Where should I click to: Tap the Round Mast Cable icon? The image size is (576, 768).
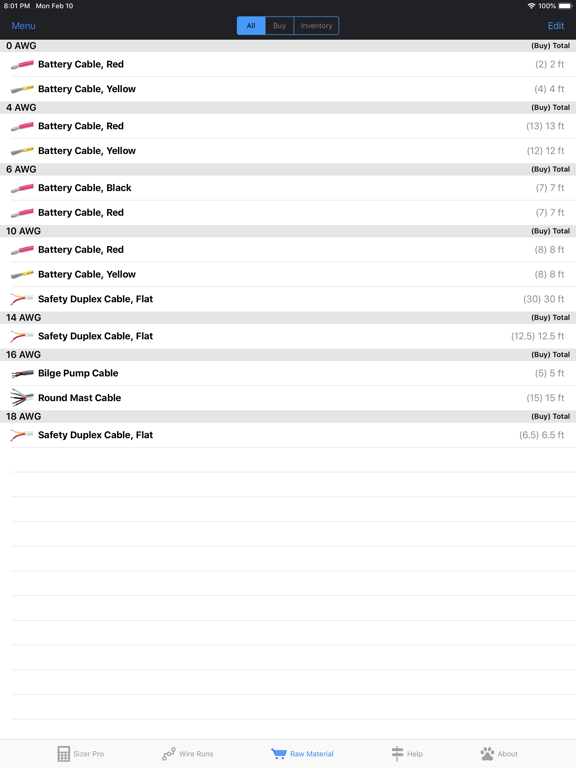(x=22, y=398)
